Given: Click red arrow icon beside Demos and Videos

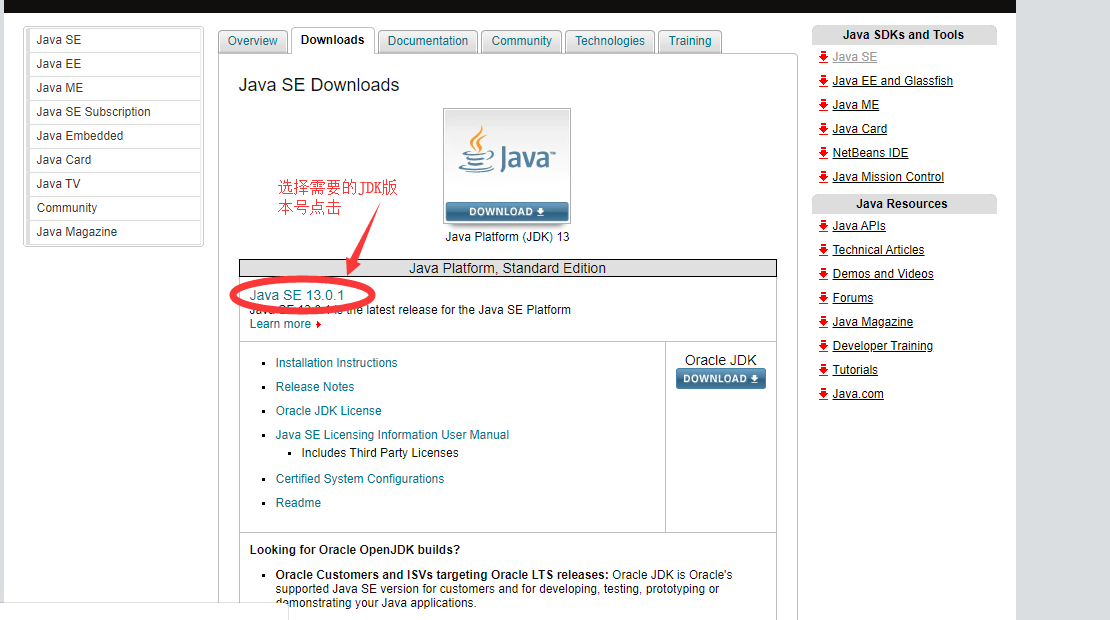Looking at the screenshot, I should tap(823, 274).
